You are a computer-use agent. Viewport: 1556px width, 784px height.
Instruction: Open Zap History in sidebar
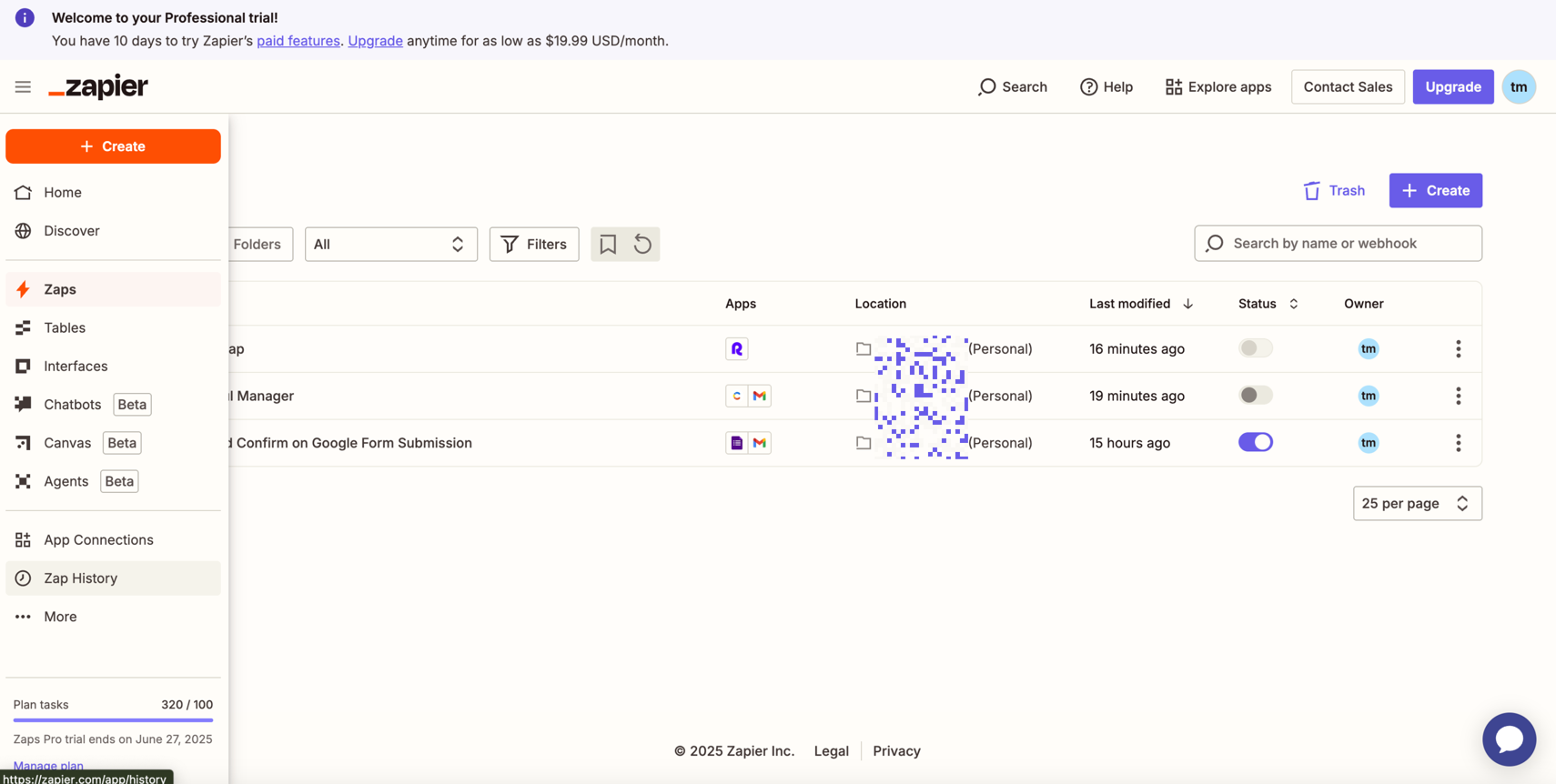click(x=113, y=578)
